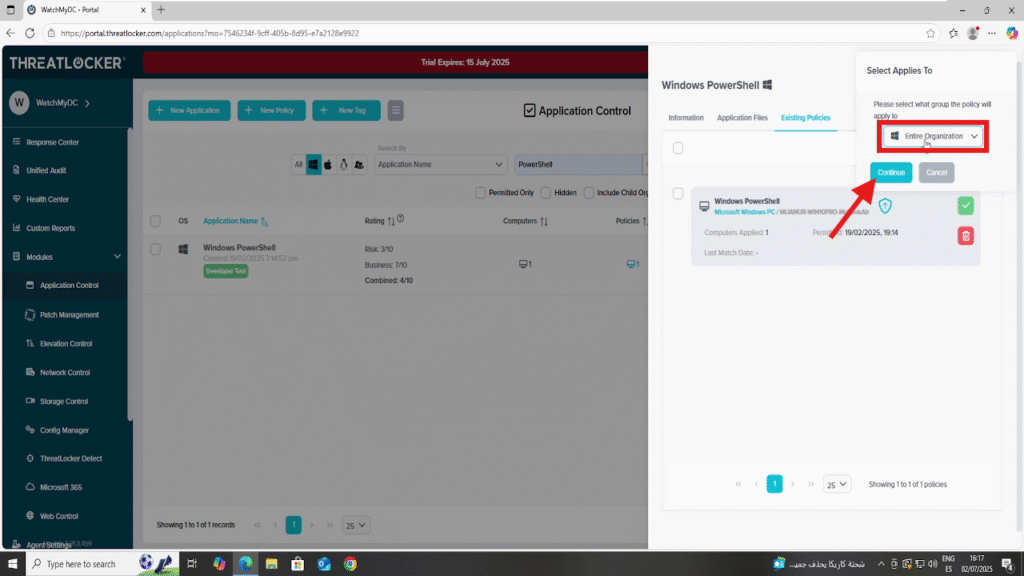Open Custom Reports in the sidebar
Screen dimensions: 1024x576
coord(50,228)
